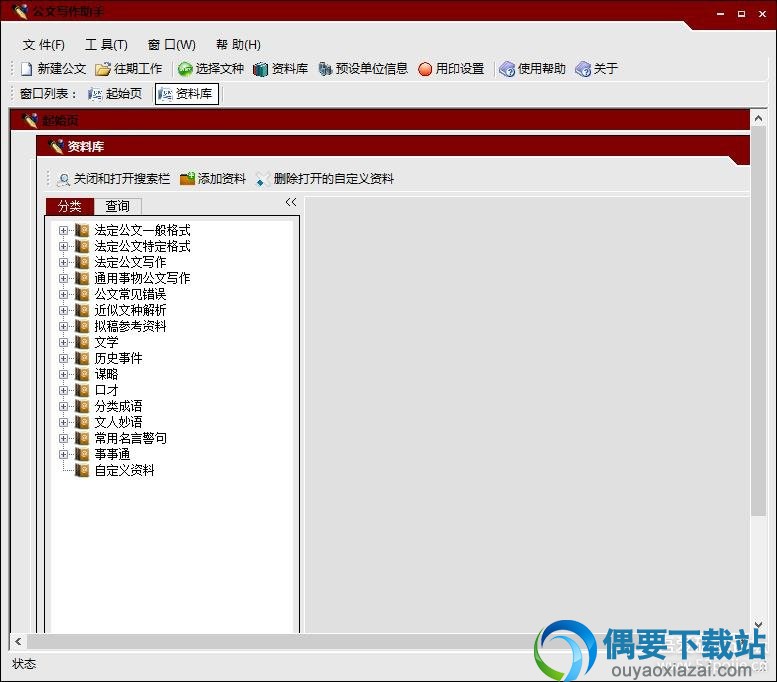
Task: Click book icon beside 历史事件
Action: [82, 358]
